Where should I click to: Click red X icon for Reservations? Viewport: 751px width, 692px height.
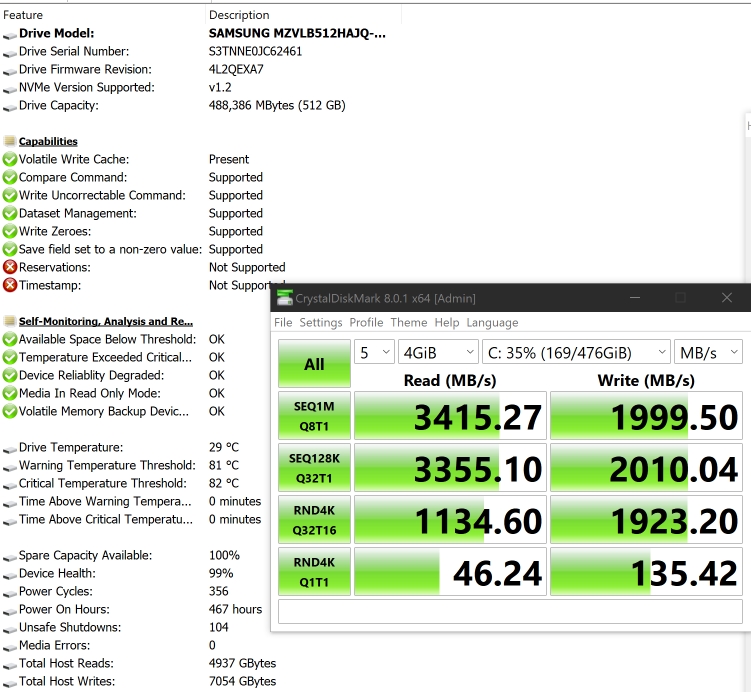10,267
